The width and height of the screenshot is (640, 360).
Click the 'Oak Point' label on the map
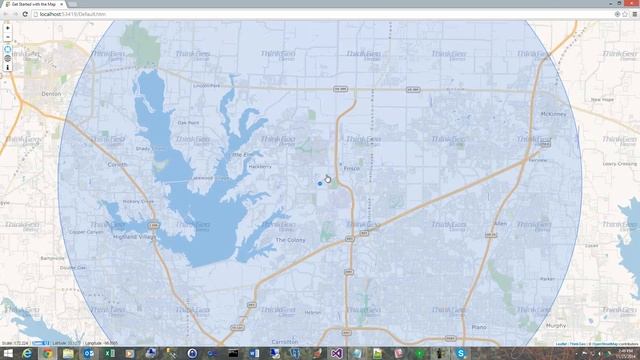point(189,122)
